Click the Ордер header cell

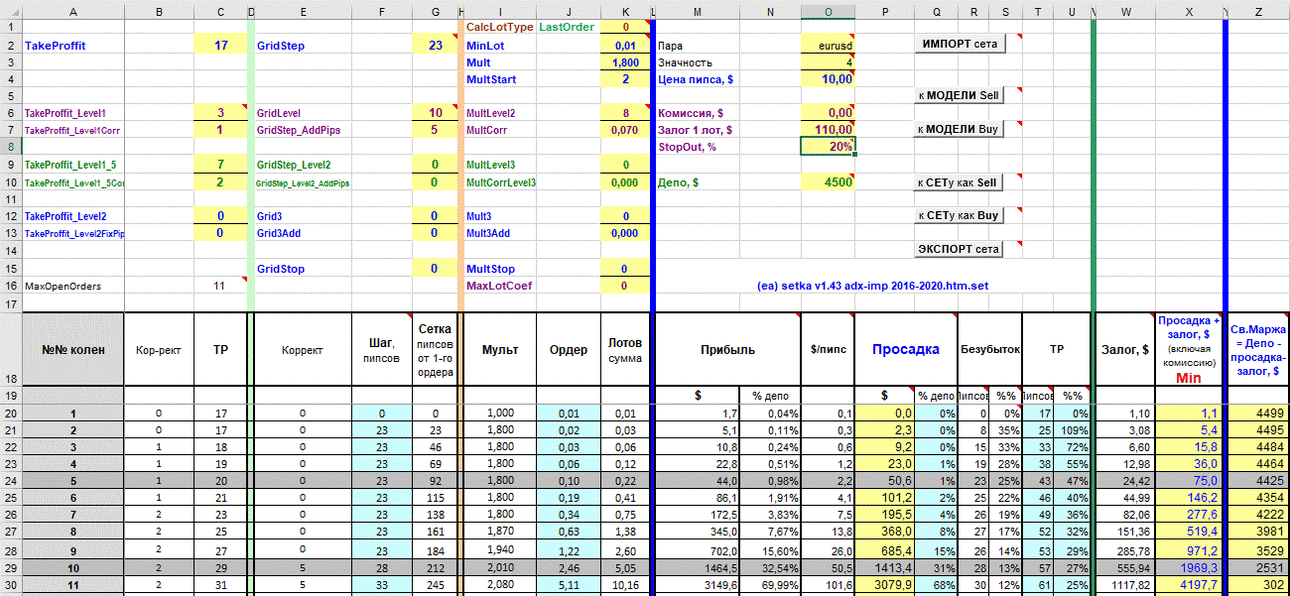(x=568, y=350)
